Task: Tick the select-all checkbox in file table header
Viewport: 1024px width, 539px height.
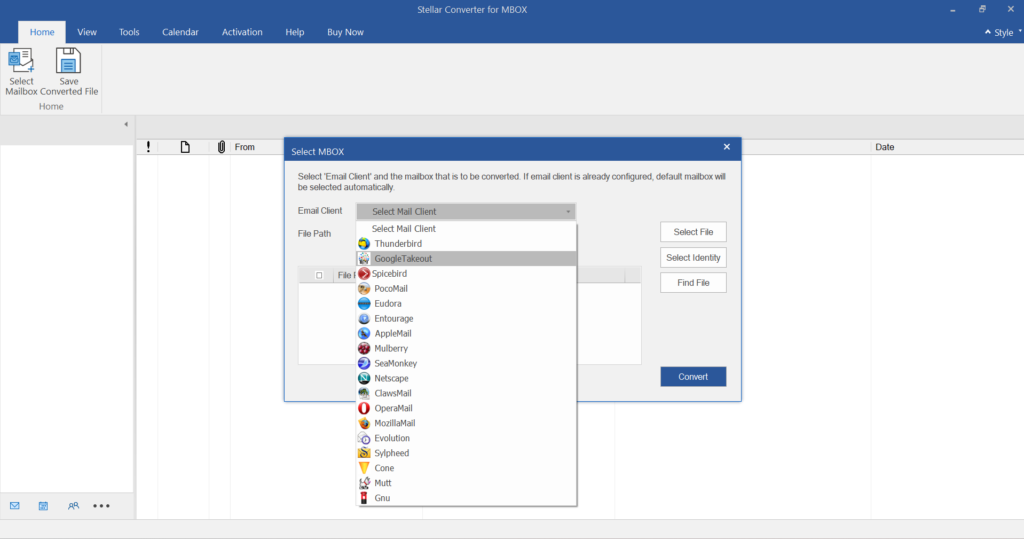Action: click(x=319, y=275)
